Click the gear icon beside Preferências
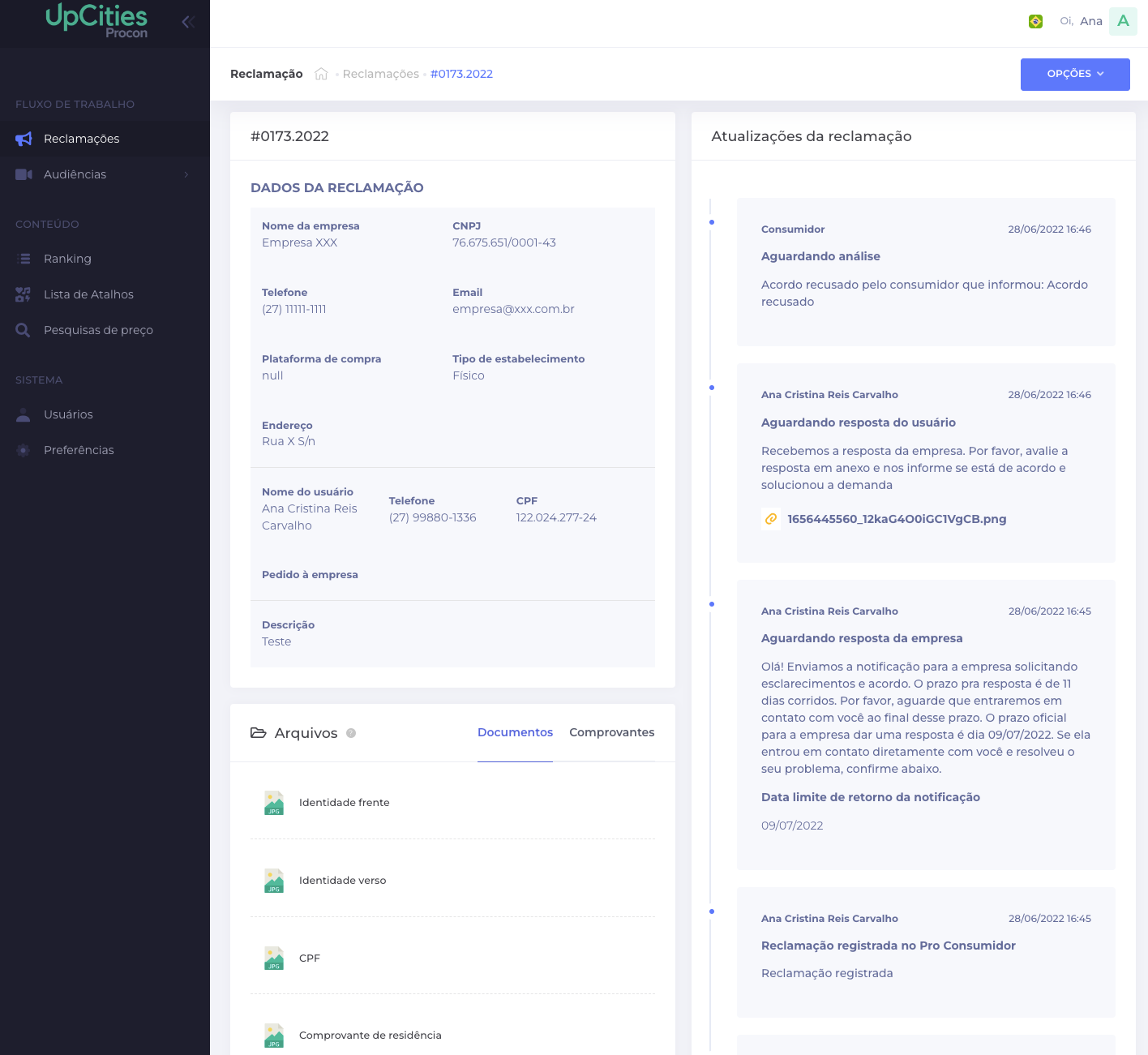Image resolution: width=1148 pixels, height=1055 pixels. (24, 450)
